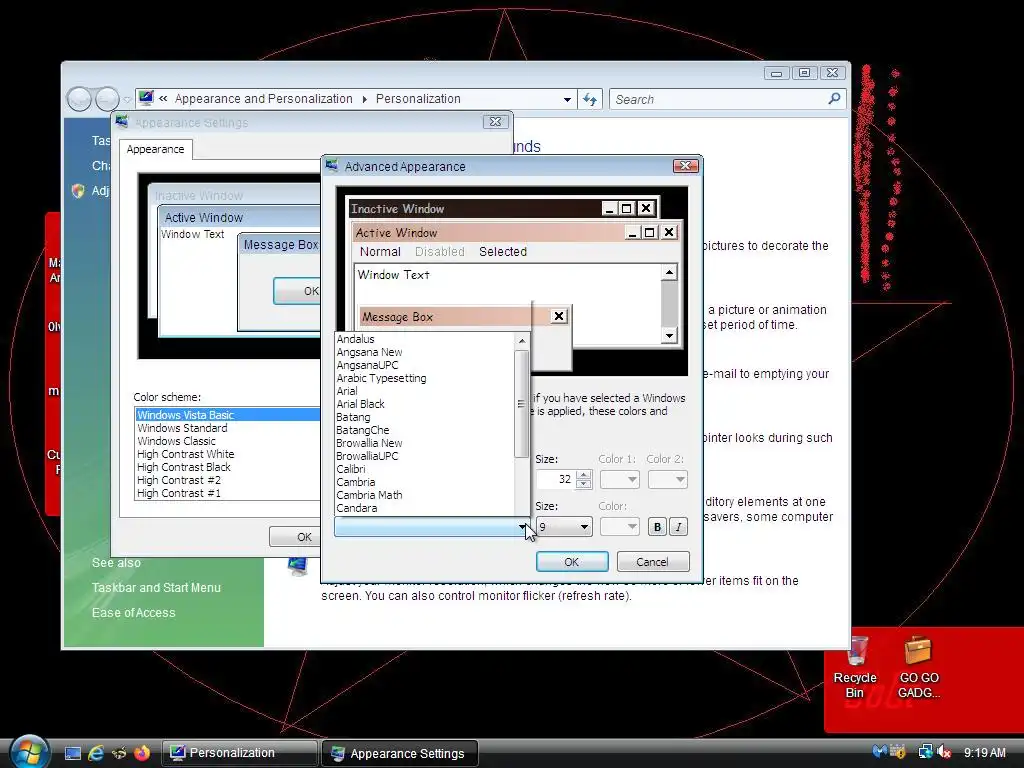Select BrowalliaUPC font in list
This screenshot has height=768, width=1024.
point(424,456)
